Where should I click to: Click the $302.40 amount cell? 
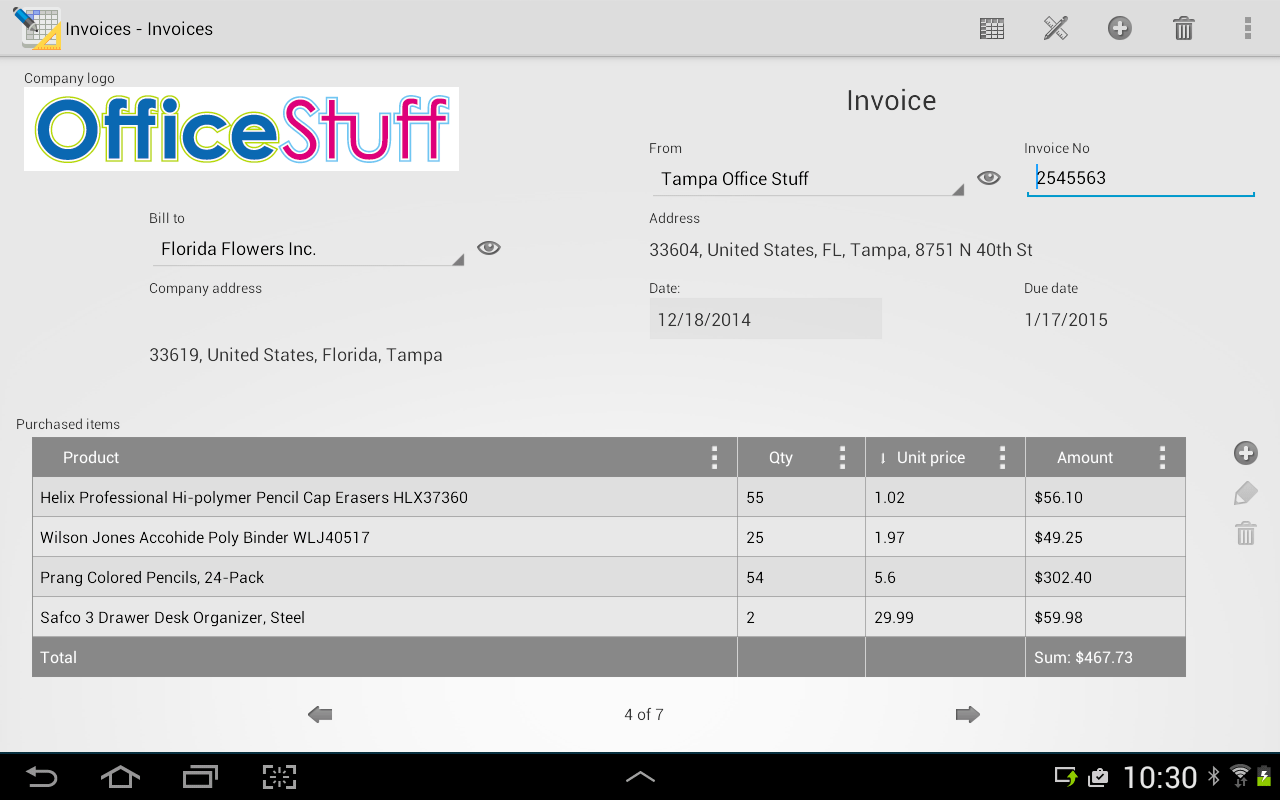click(1105, 577)
